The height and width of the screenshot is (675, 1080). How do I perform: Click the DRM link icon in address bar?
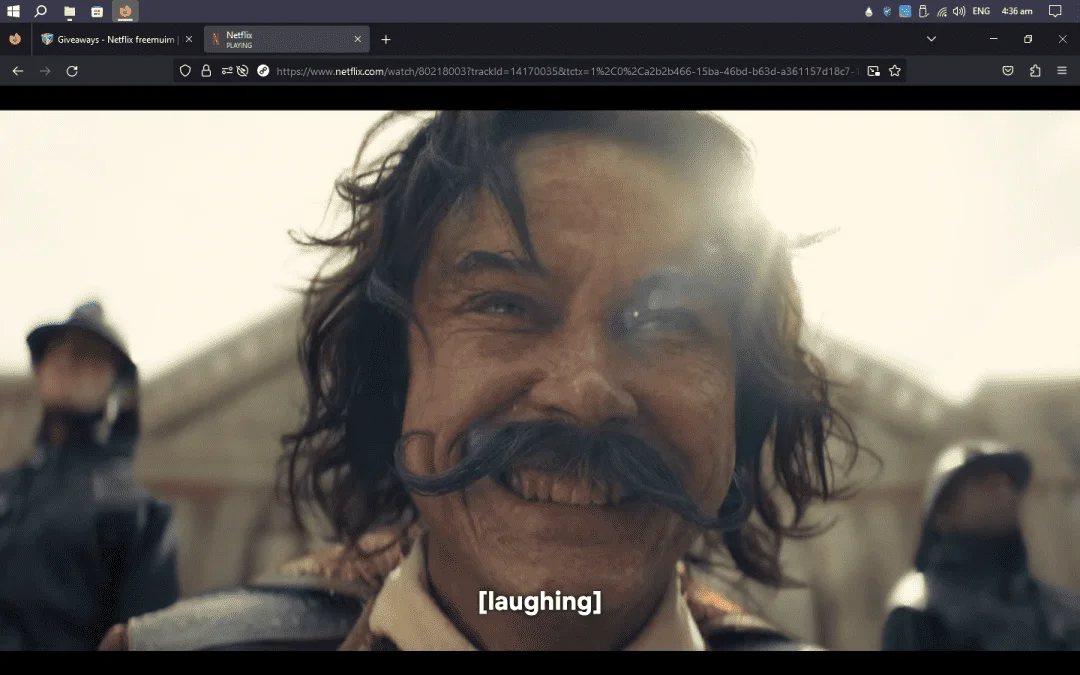[x=263, y=70]
